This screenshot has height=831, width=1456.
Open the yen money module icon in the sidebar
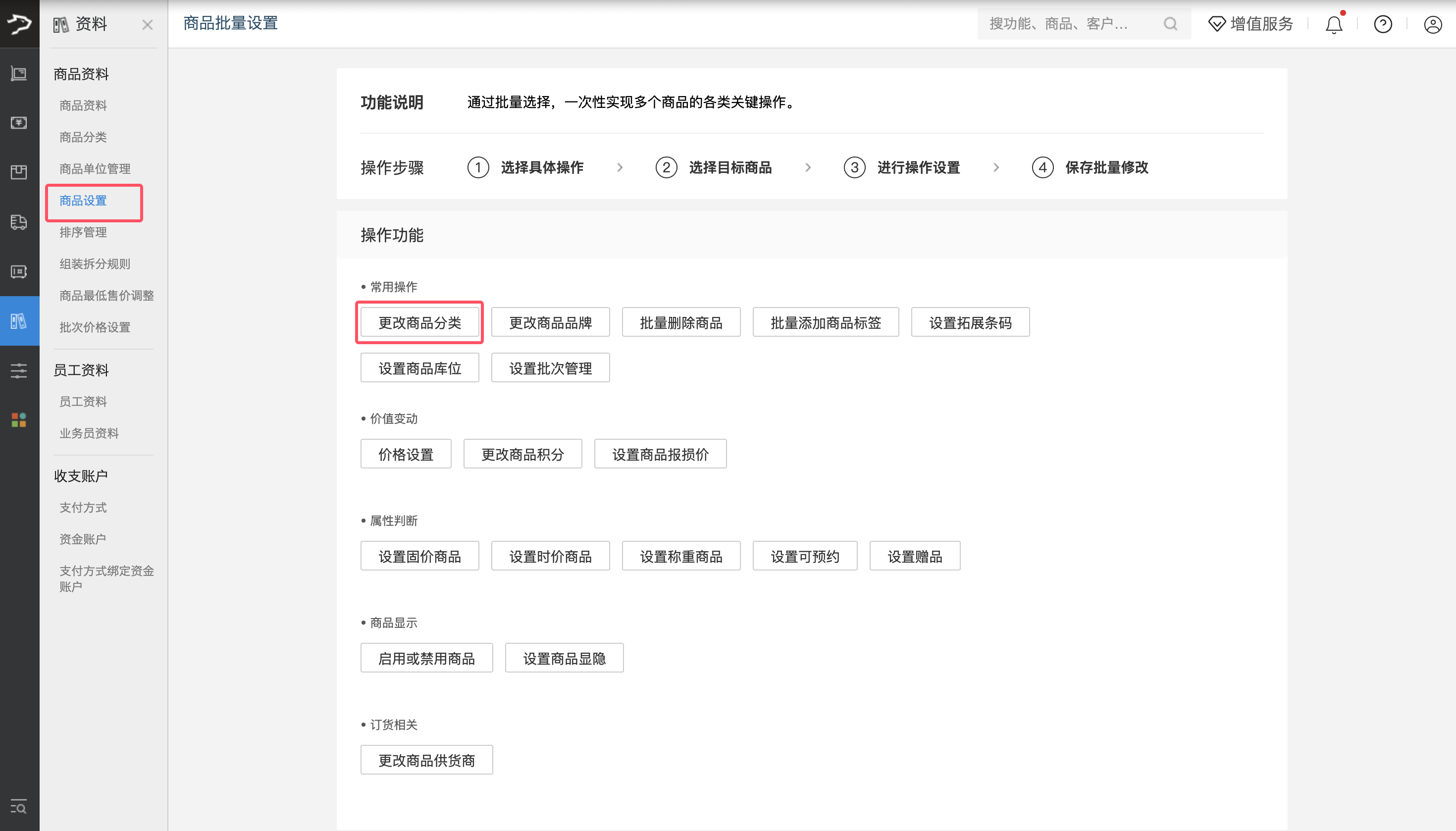(x=19, y=123)
